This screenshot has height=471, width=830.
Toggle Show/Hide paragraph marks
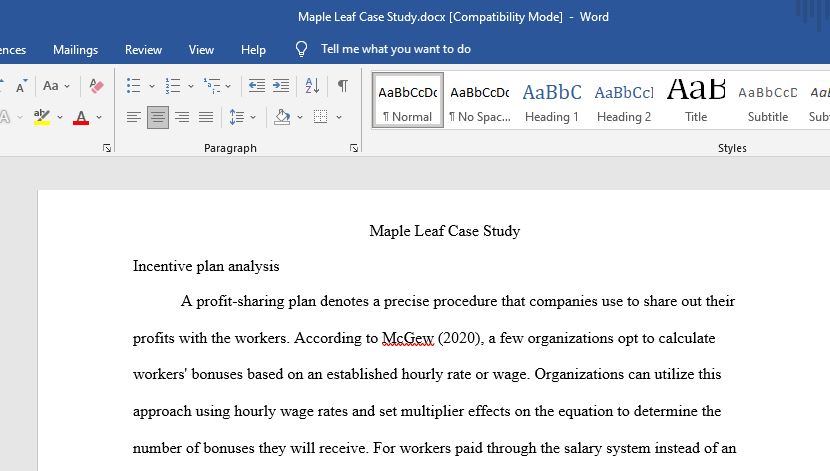(342, 85)
